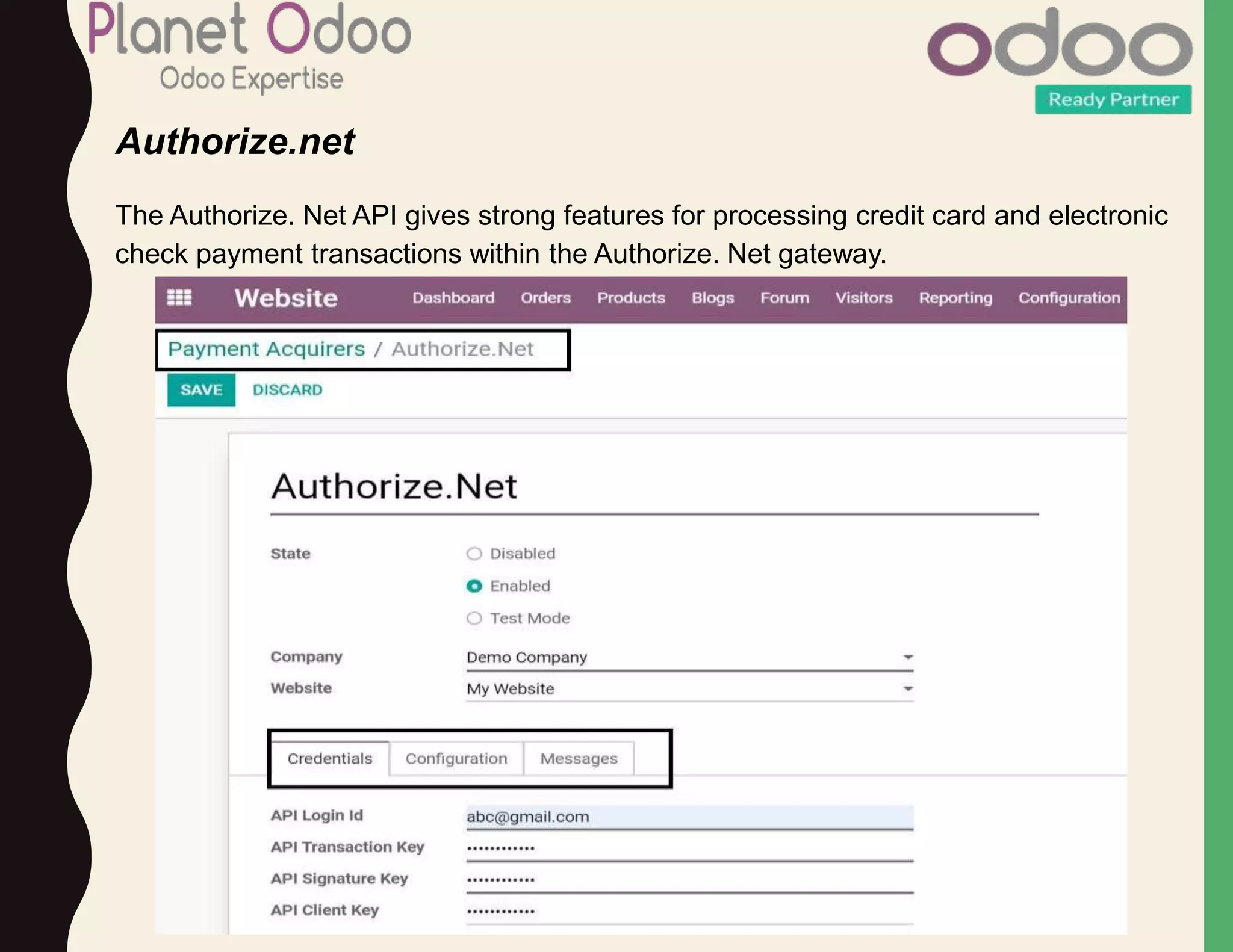Click the API Login Id label
Viewport: 1233px width, 952px height.
click(x=317, y=815)
